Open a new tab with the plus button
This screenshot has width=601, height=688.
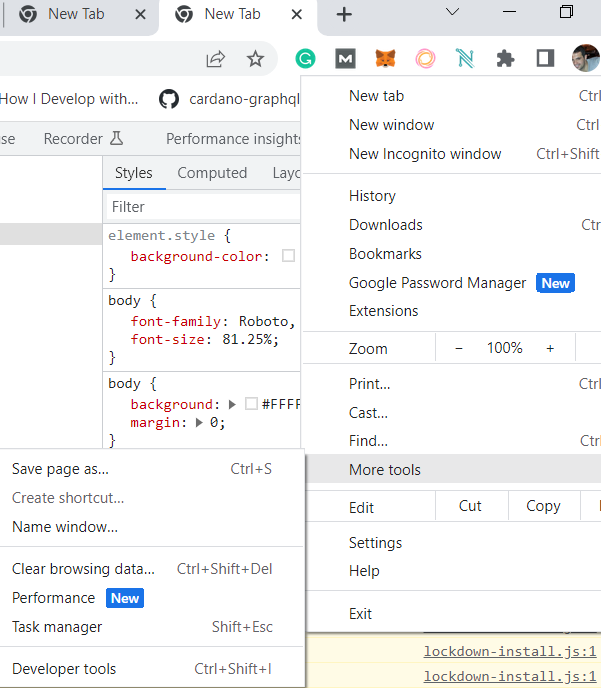point(344,14)
